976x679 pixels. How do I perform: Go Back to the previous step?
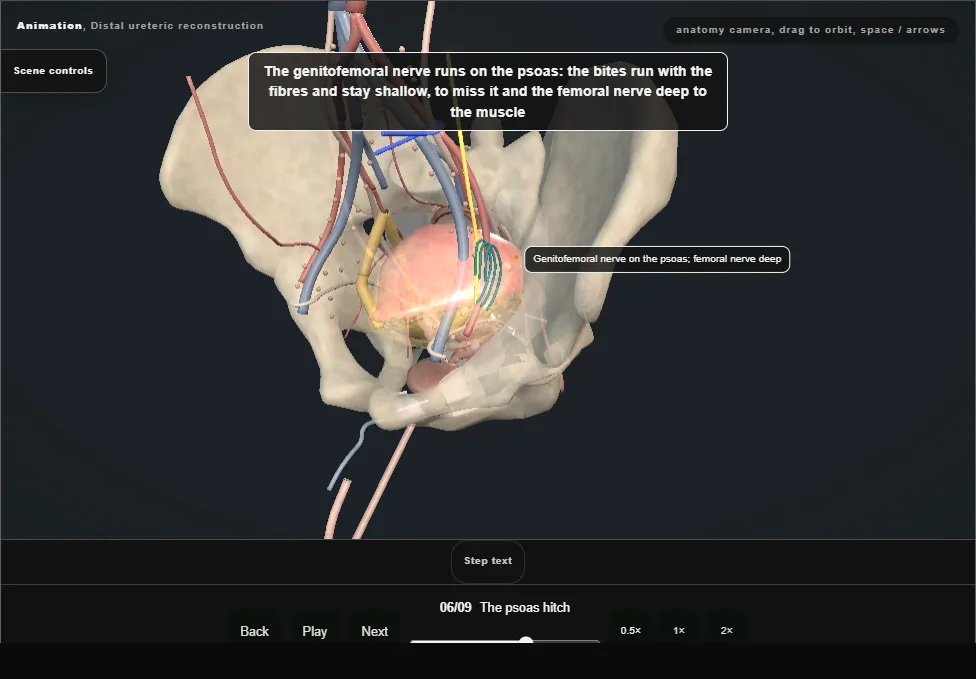coord(255,631)
